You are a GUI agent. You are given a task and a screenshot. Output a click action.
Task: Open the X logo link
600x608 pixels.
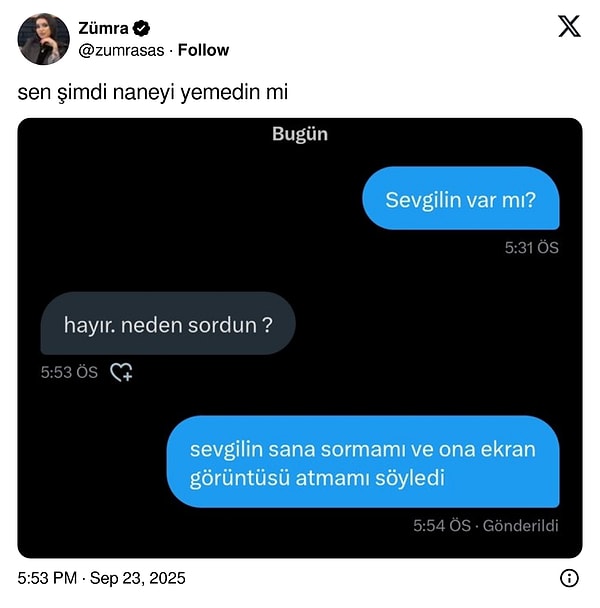click(x=569, y=26)
